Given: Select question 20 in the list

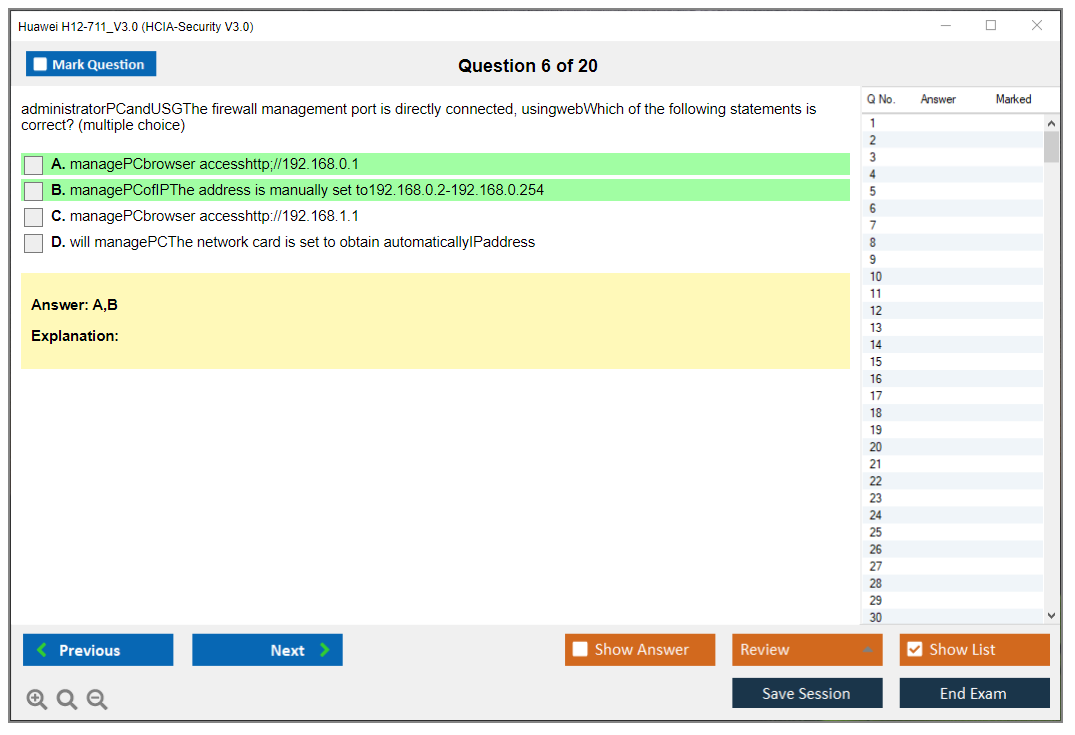Looking at the screenshot, I should point(876,447).
